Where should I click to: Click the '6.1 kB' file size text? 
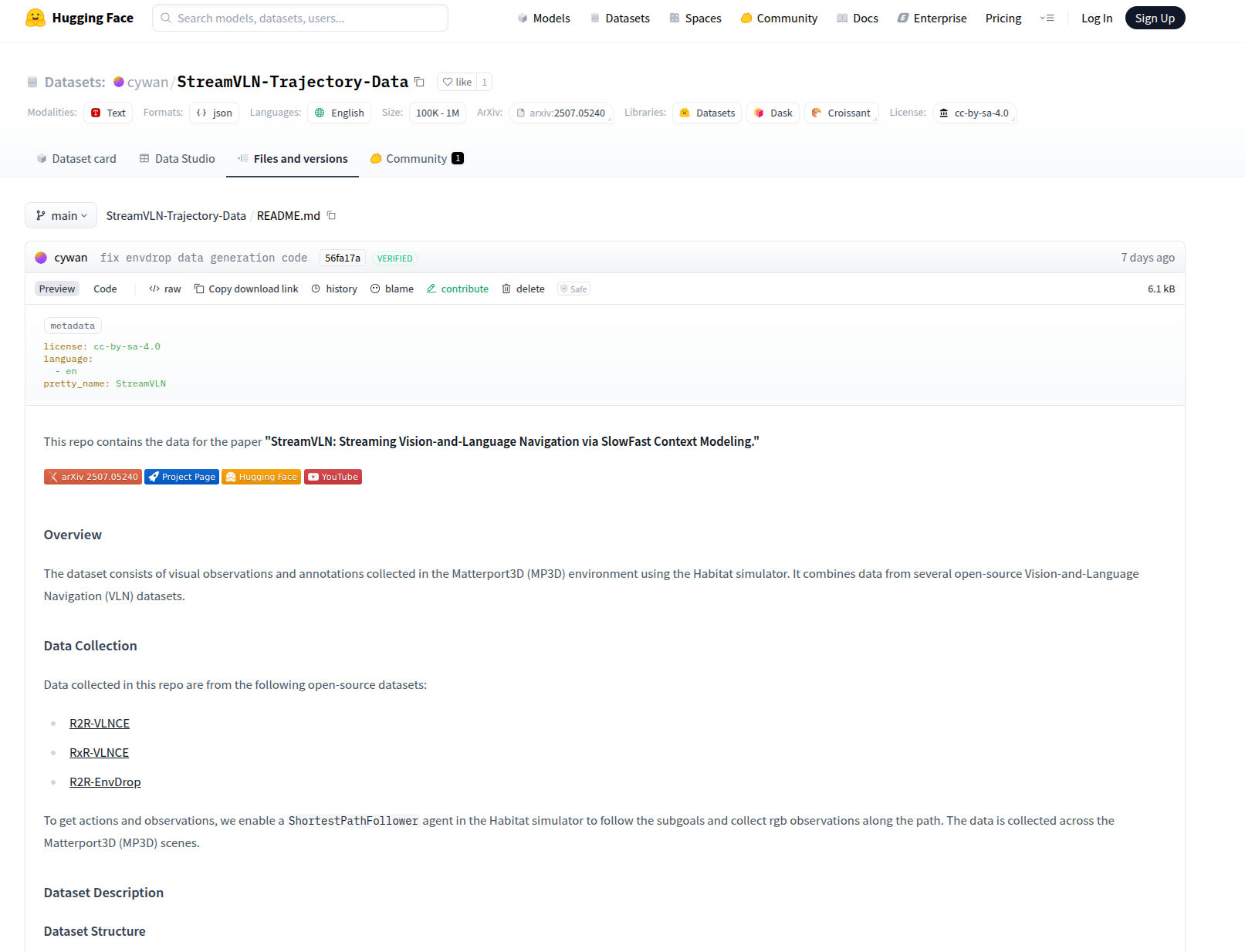coord(1161,289)
